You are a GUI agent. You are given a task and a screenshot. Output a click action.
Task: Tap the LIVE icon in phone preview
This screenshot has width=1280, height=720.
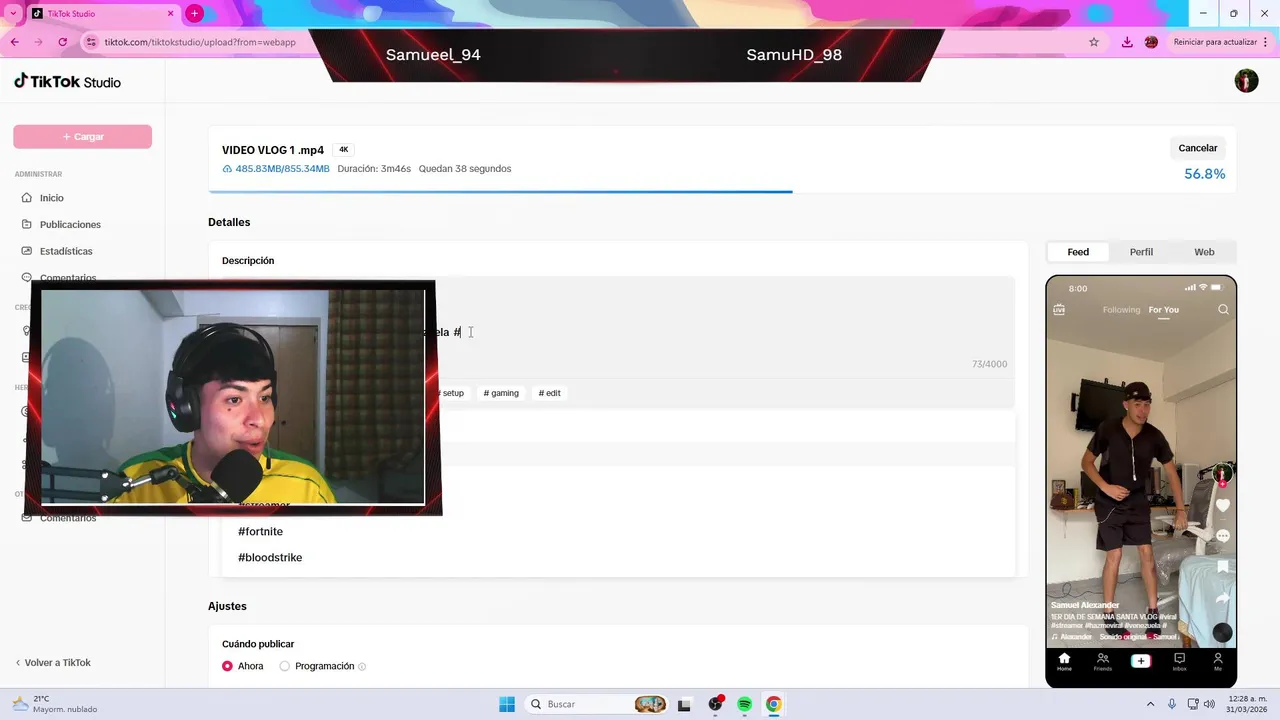click(x=1059, y=310)
